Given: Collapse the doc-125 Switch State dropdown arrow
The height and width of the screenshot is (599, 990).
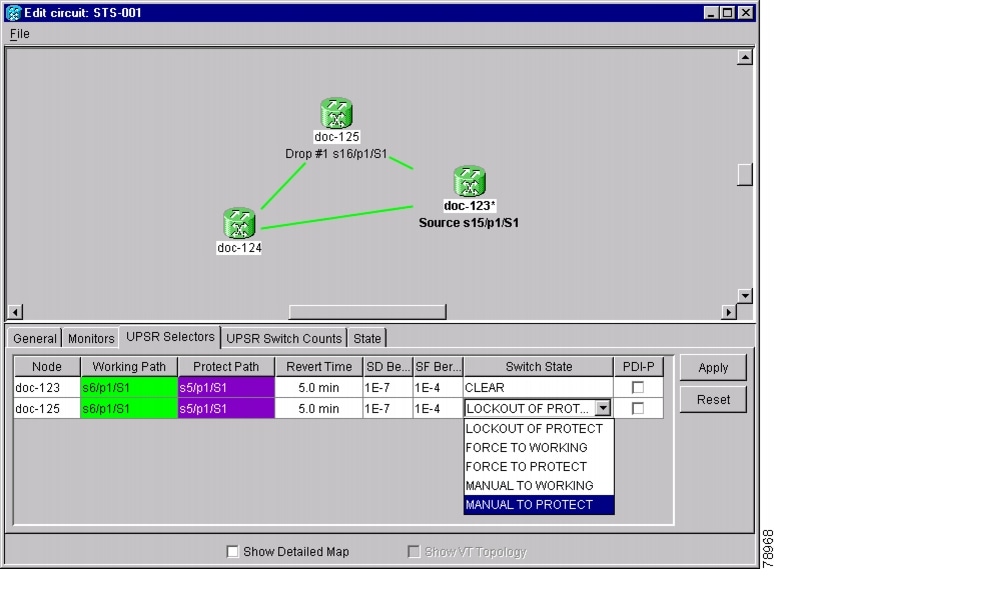Looking at the screenshot, I should 603,408.
